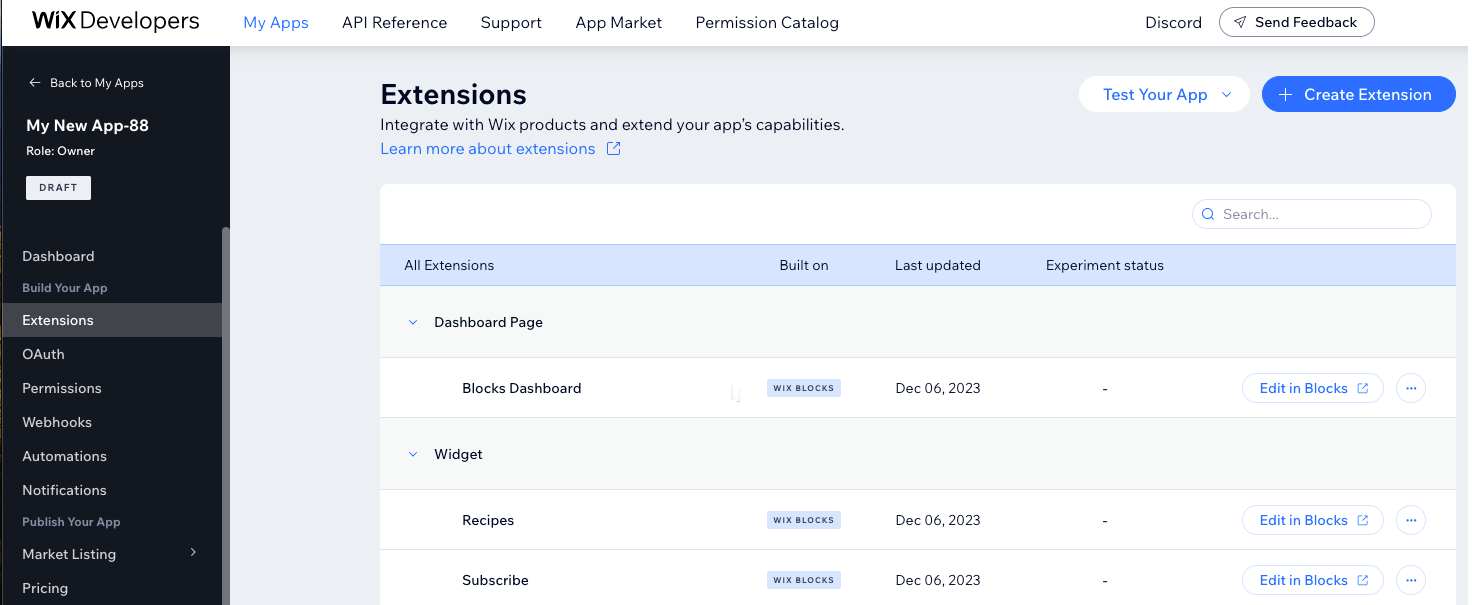Viewport: 1472px width, 605px height.
Task: Open the My Apps tab
Action: click(x=276, y=22)
